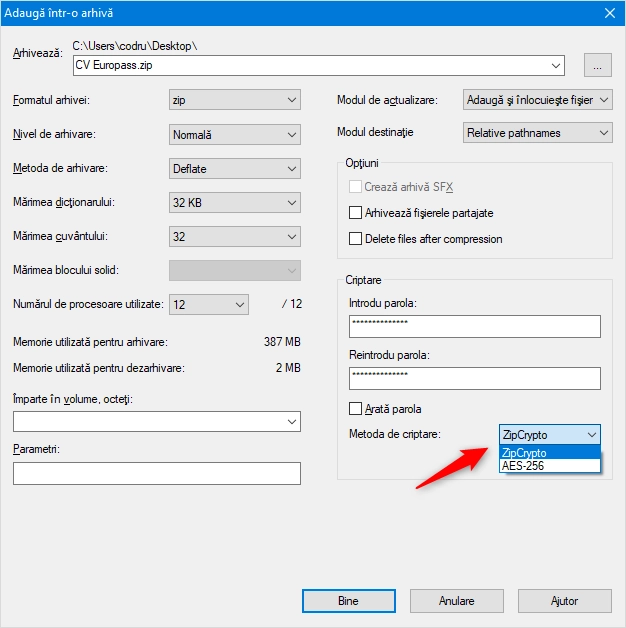Open help with the Ajutor button
This screenshot has height=628, width=626.
coord(565,601)
